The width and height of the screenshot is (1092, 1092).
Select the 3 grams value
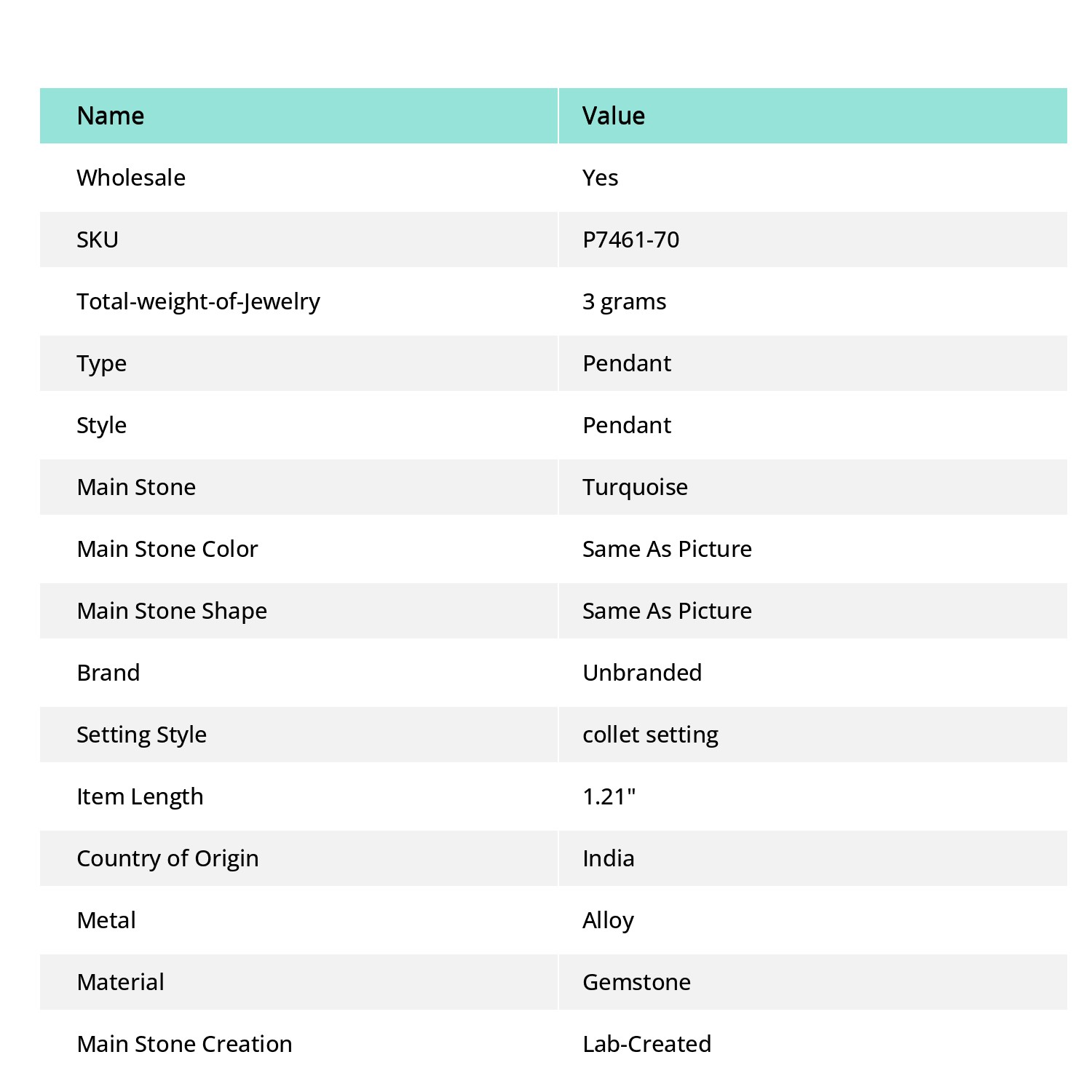(x=625, y=301)
